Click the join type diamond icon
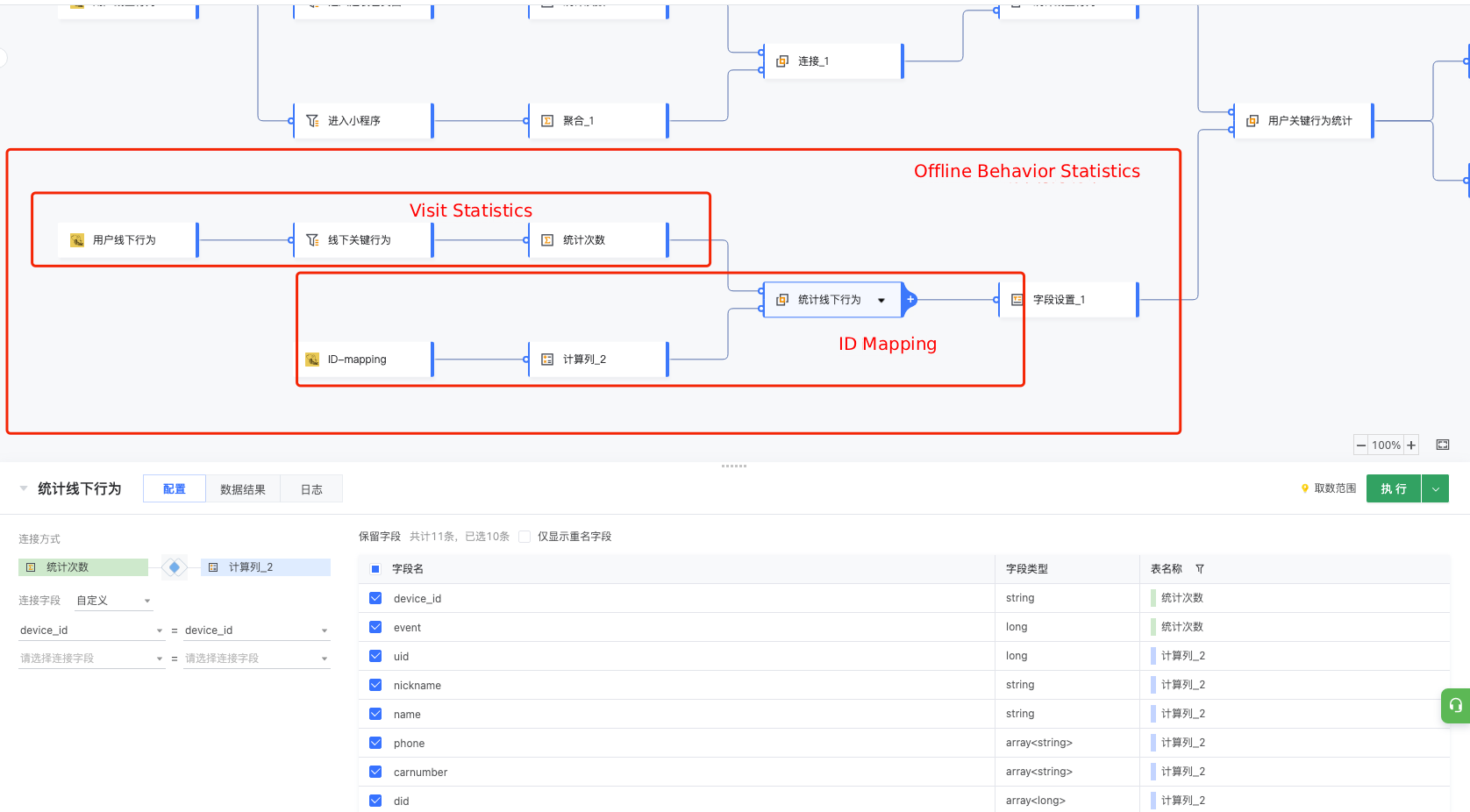 click(175, 567)
